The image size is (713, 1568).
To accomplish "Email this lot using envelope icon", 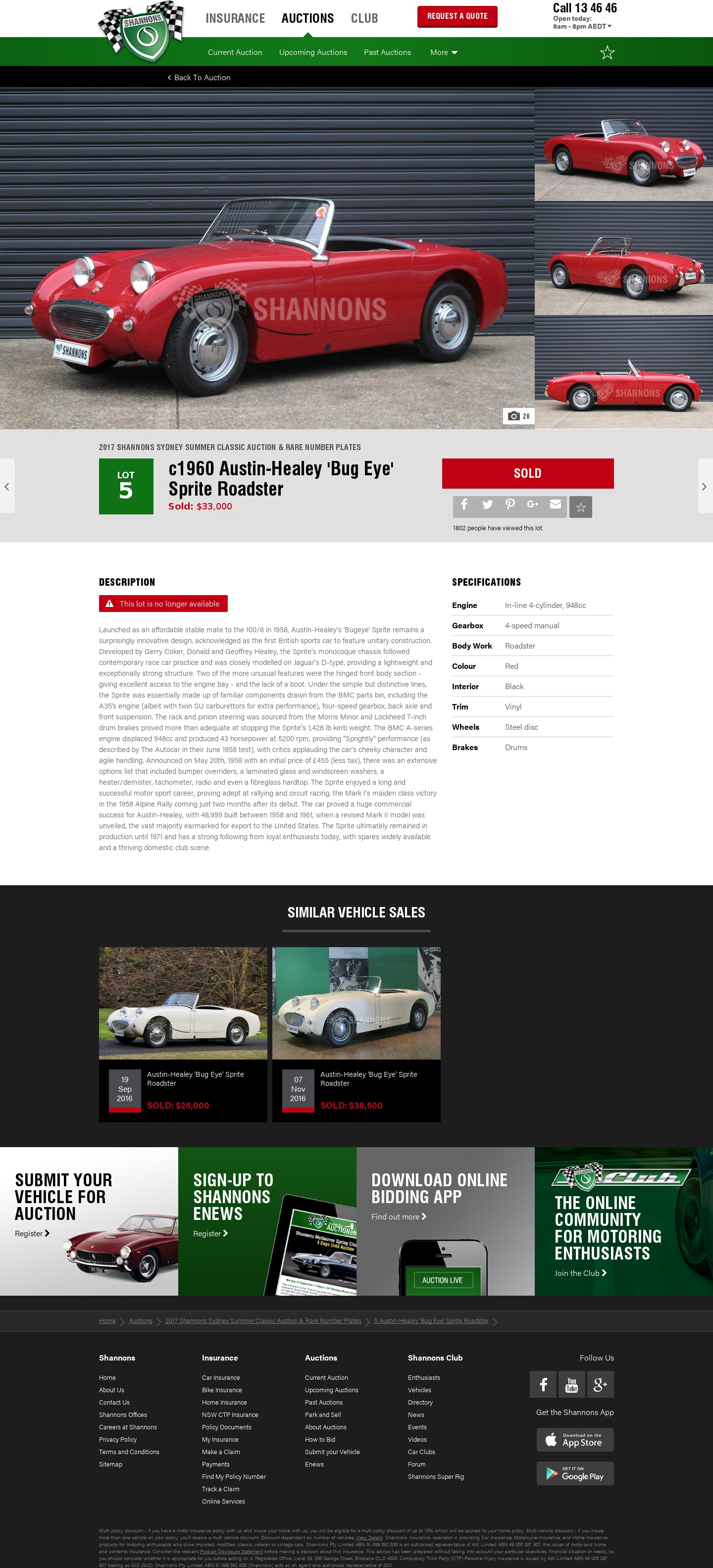I will [556, 505].
